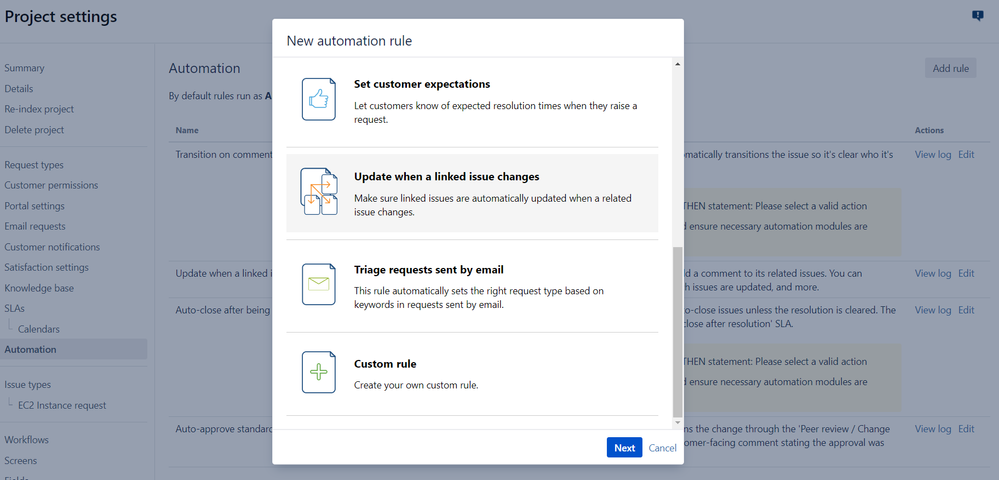Click the Auto-approve standard rule name

[224, 429]
